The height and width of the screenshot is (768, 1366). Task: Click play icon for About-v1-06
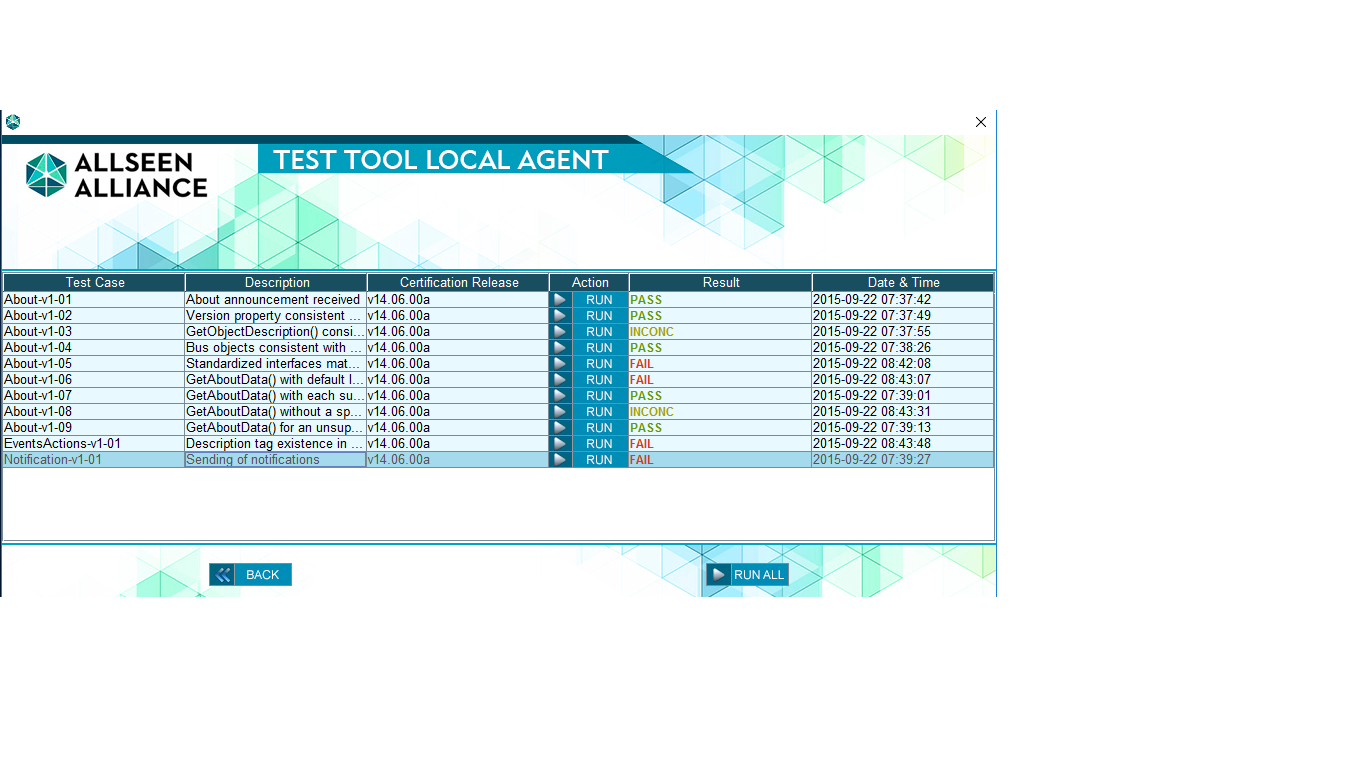click(560, 379)
